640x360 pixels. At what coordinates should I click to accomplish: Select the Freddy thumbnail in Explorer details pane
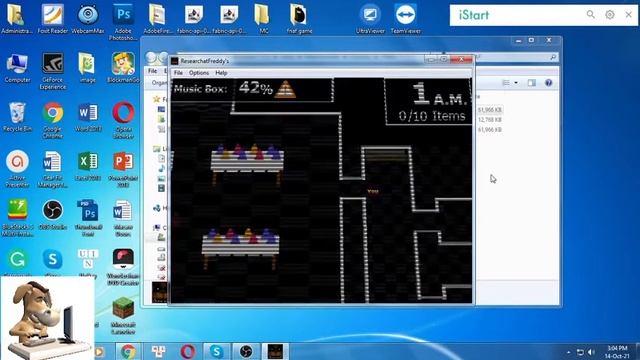(159, 292)
